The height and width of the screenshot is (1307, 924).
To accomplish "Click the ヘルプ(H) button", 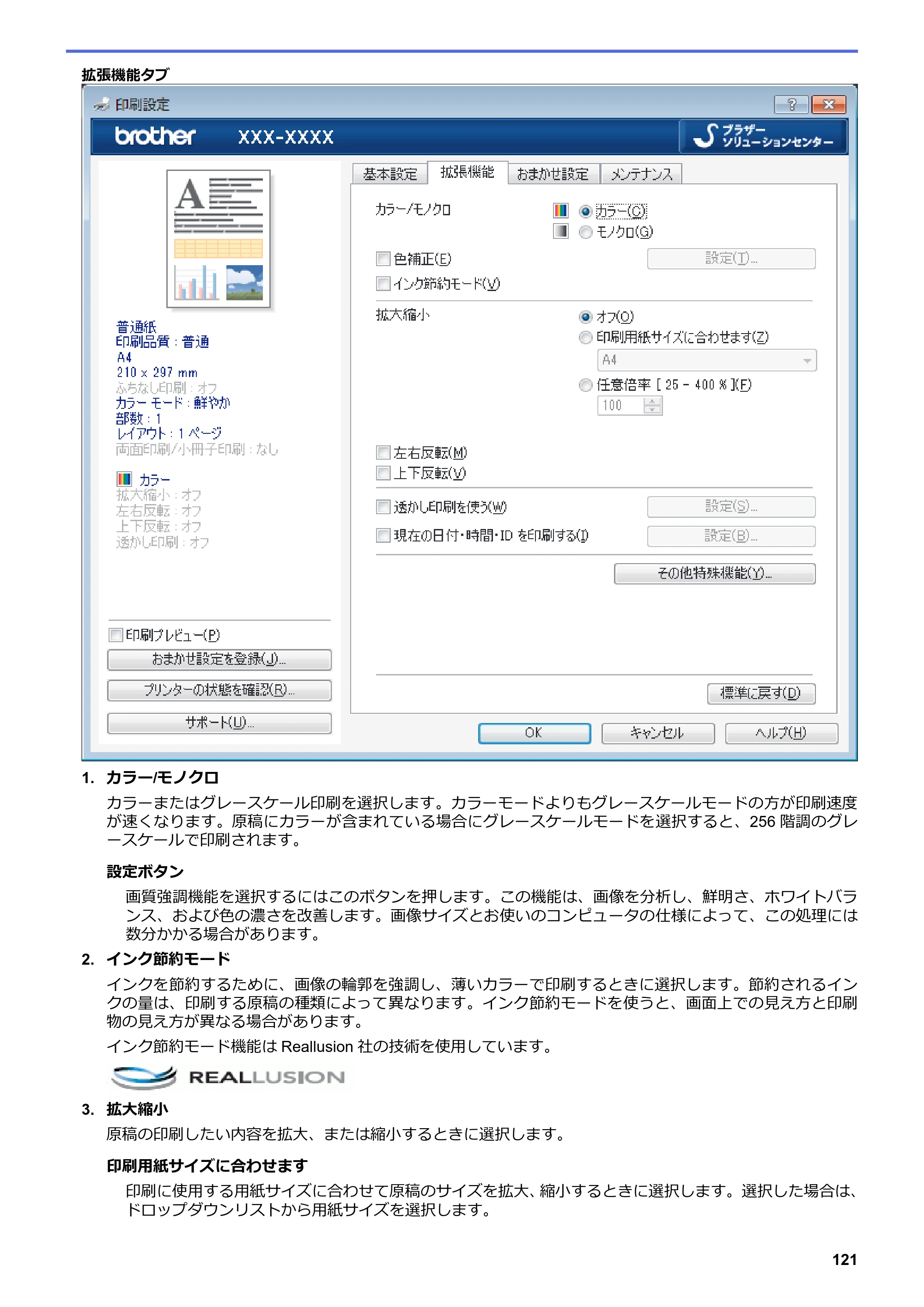I will pos(781,733).
